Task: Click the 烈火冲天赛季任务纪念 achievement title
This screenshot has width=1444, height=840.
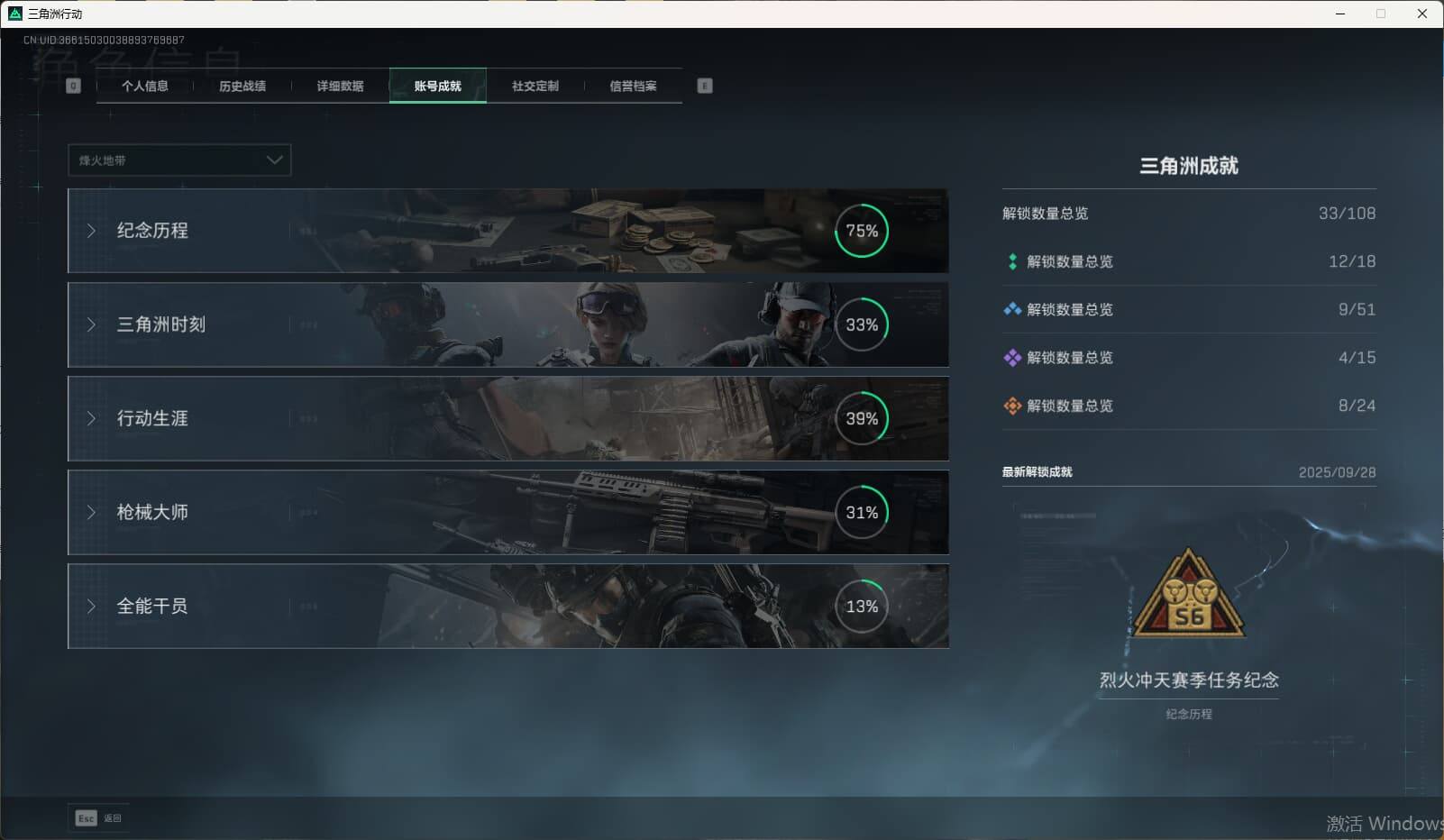Action: 1189,680
